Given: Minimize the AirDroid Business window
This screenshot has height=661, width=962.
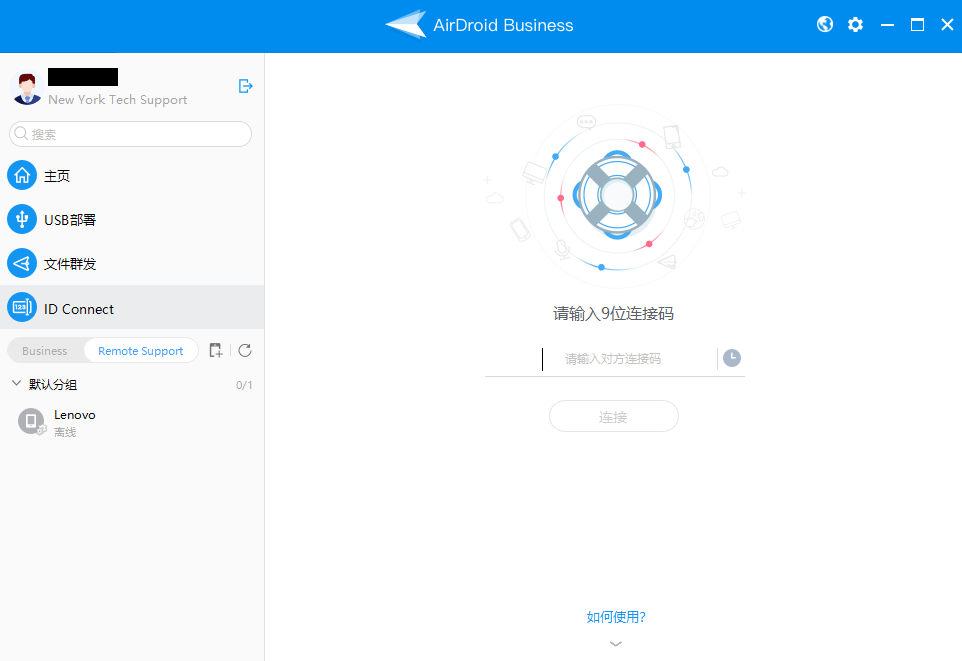Looking at the screenshot, I should [887, 25].
